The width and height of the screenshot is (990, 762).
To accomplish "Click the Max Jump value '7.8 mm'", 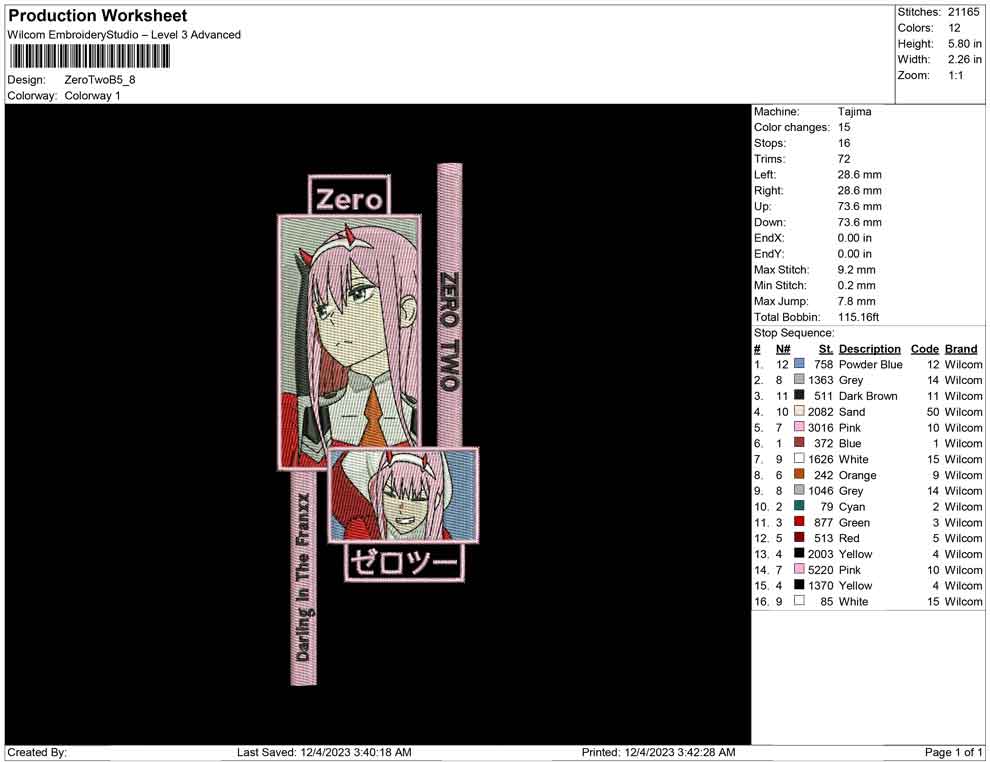I will pos(856,301).
